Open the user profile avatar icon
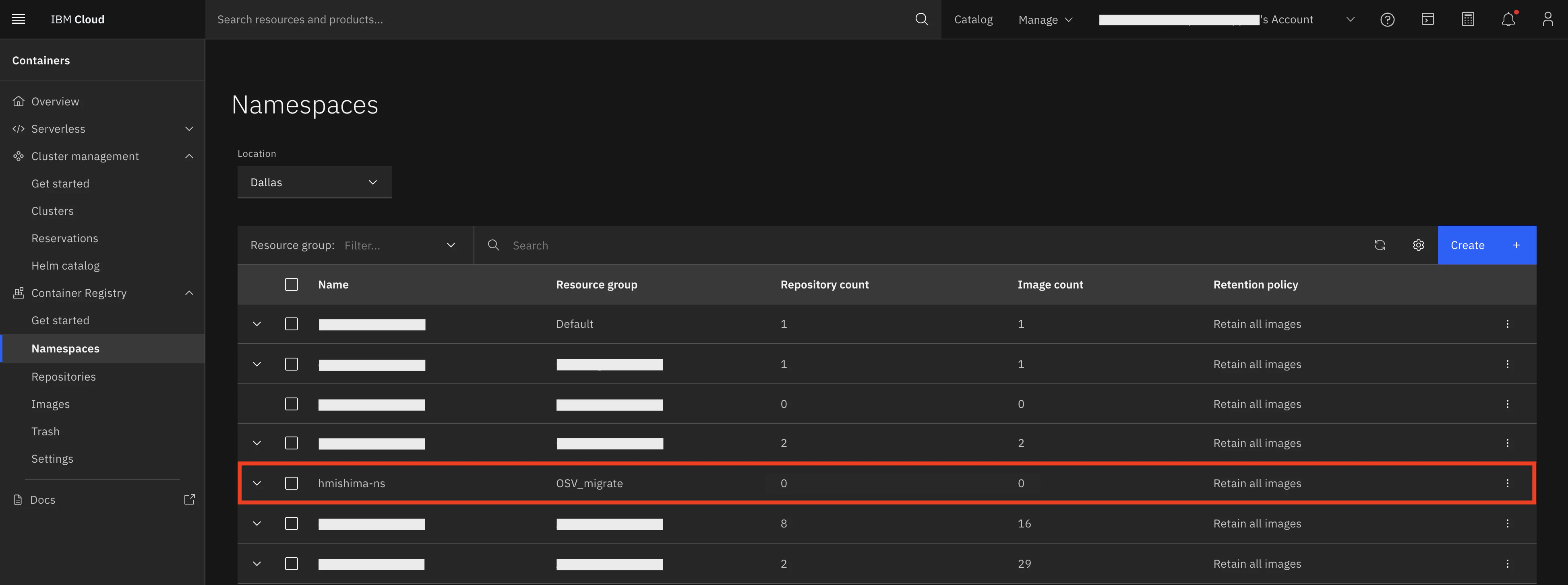Viewport: 1568px width, 585px height. click(1547, 19)
